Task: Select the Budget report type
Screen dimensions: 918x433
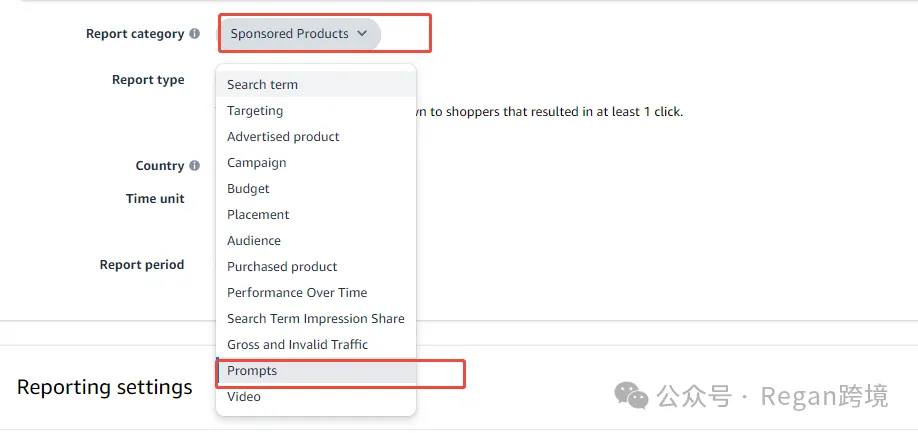Action: 248,189
